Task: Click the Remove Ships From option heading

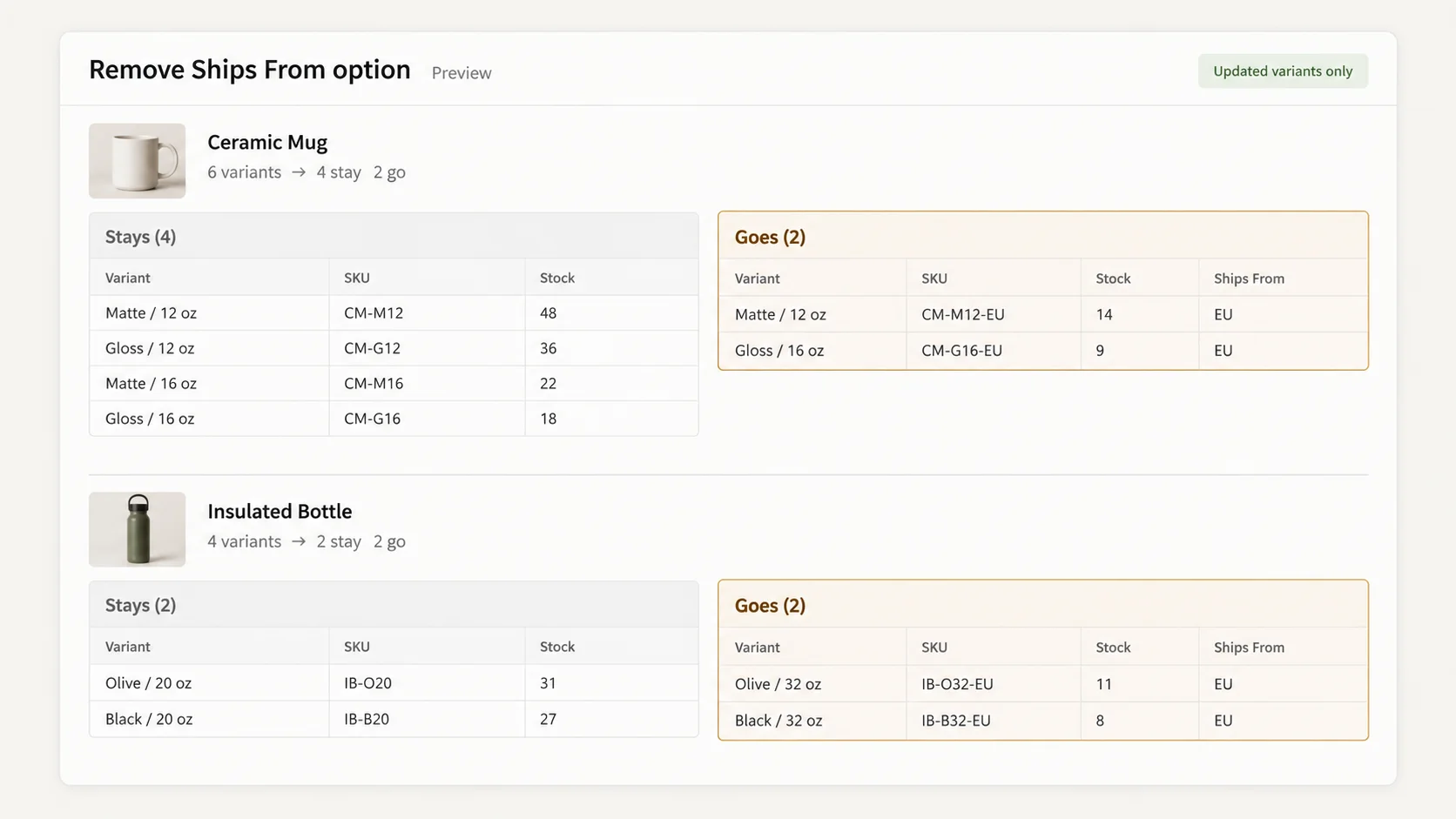Action: tap(250, 70)
